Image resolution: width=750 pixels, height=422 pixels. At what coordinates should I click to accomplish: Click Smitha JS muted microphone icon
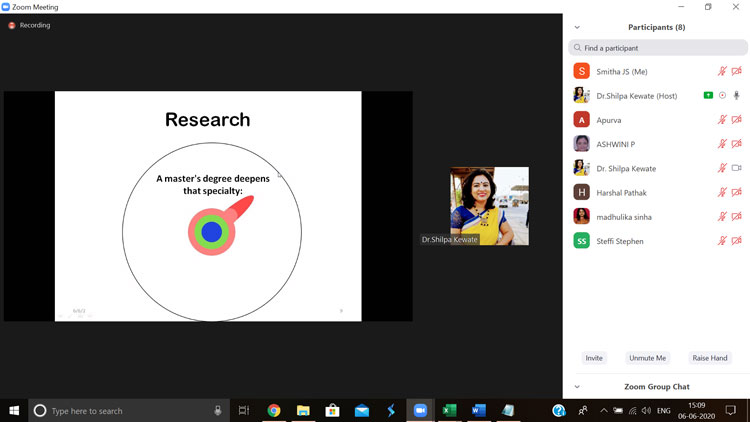722,71
